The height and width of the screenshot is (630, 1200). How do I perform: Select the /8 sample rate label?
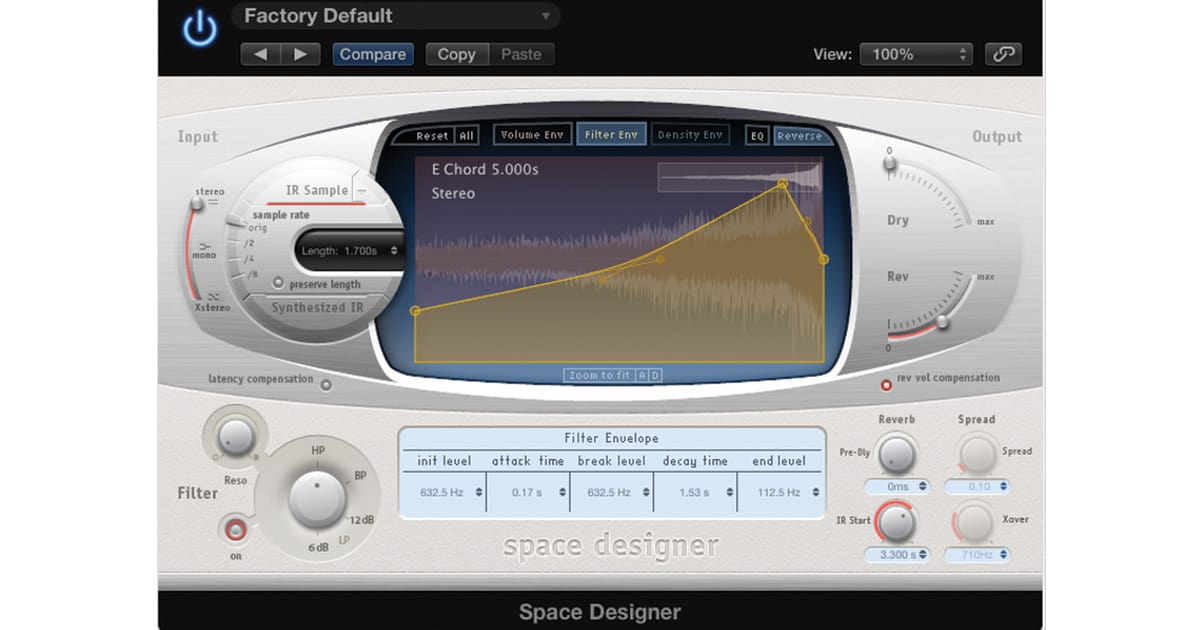(252, 274)
